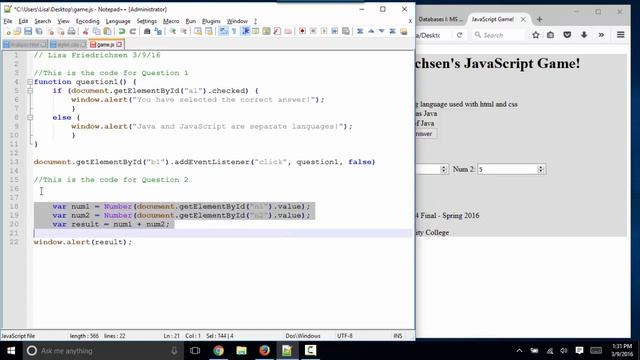
Task: Undo with the green arrow icon
Action: point(122,31)
